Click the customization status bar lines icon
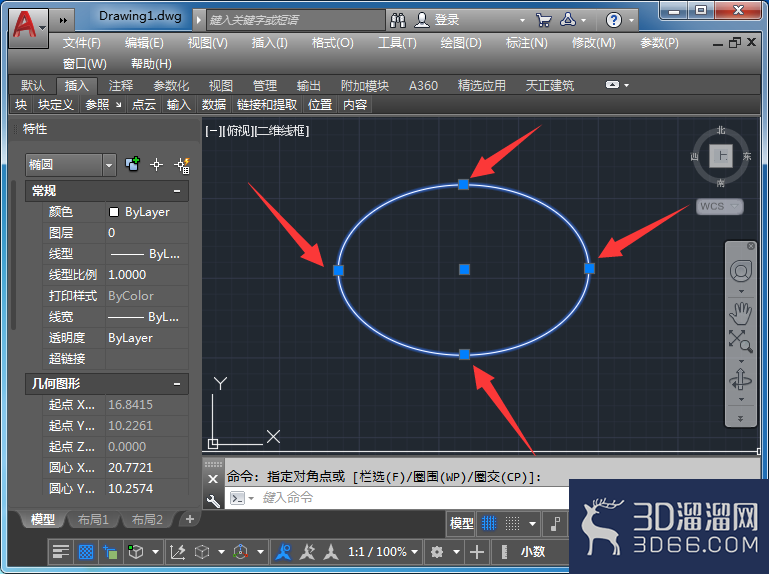Image resolution: width=769 pixels, height=574 pixels. (x=60, y=552)
